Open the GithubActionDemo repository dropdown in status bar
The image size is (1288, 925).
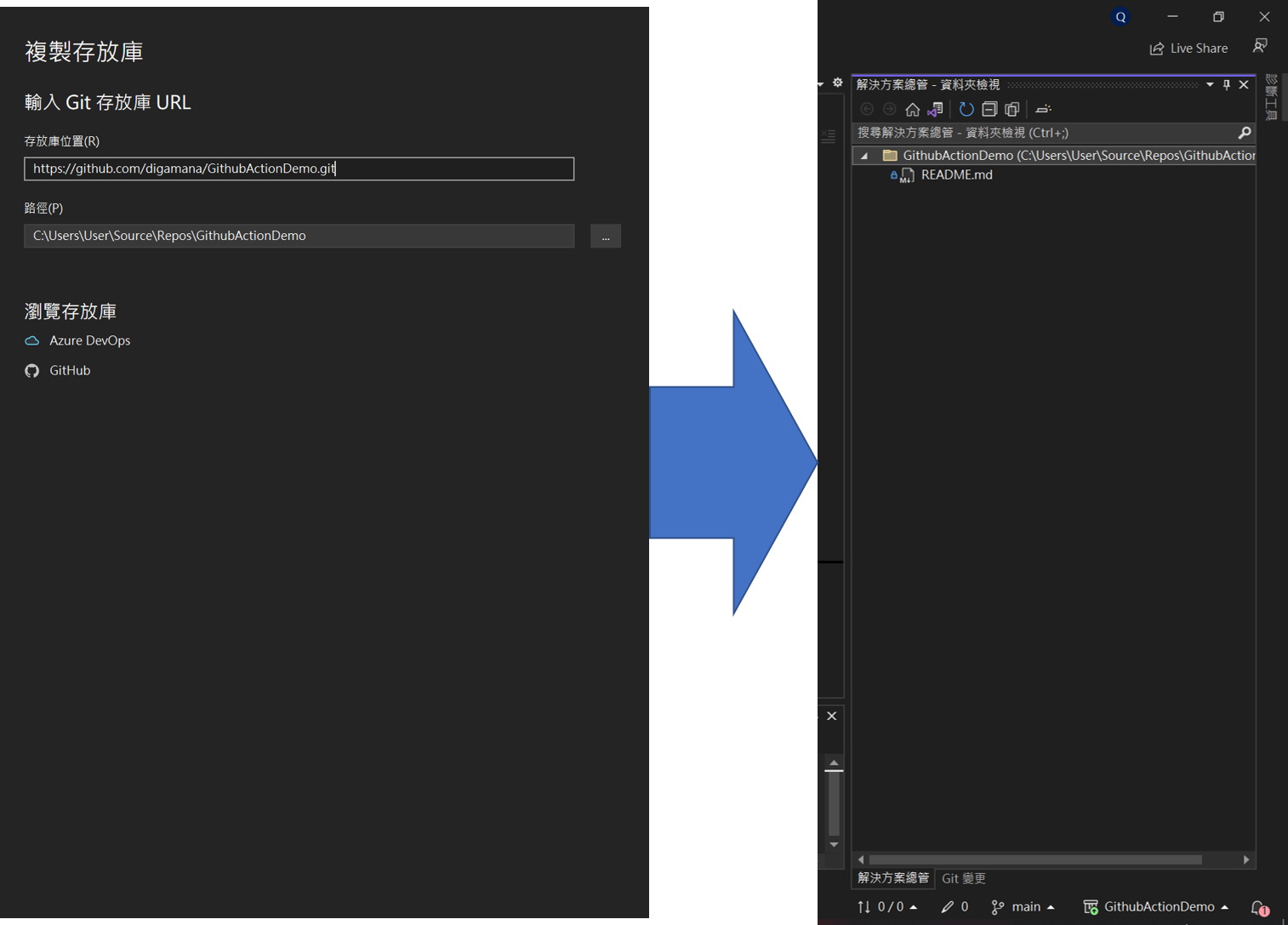point(1156,907)
